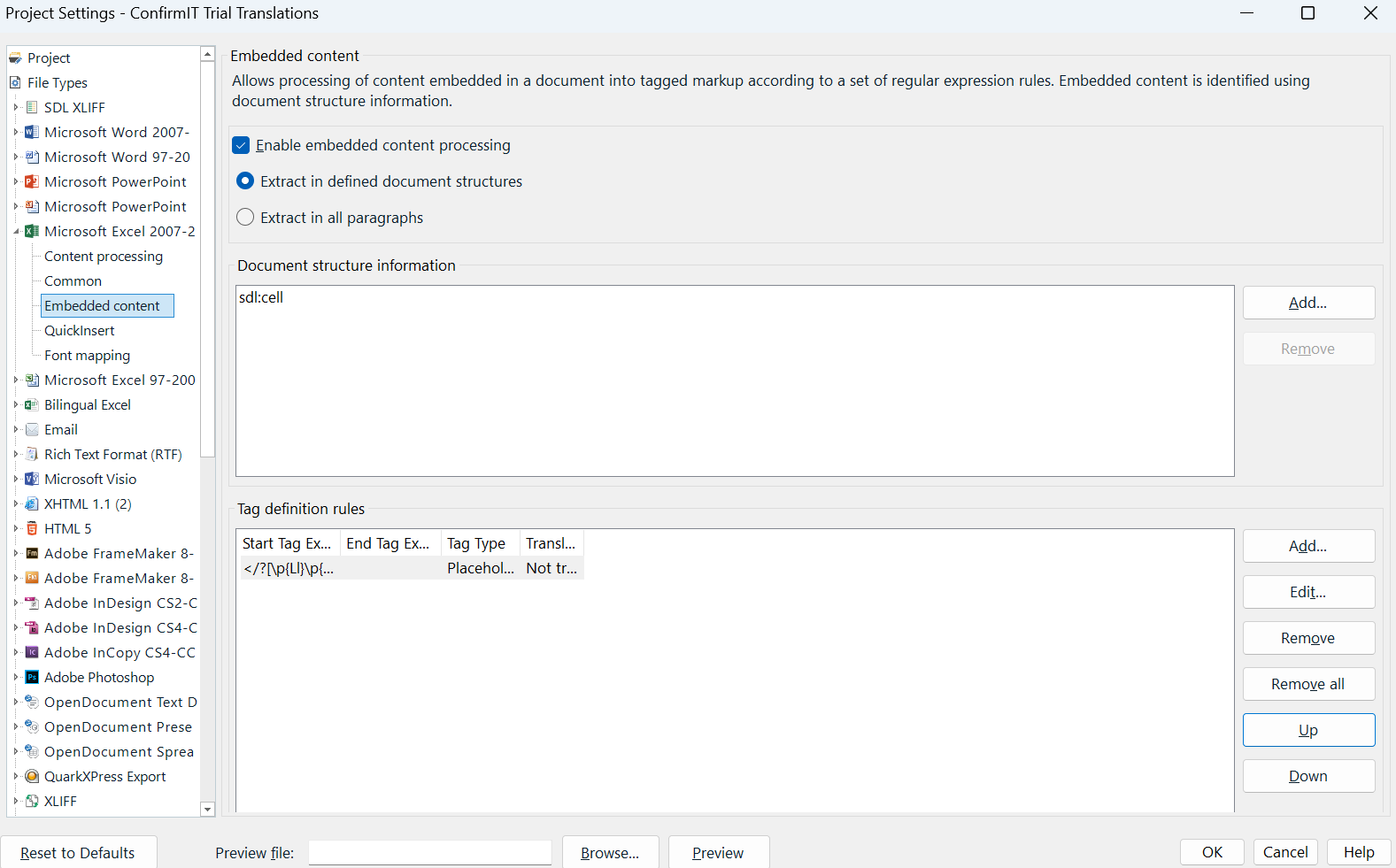
Task: Click the Bilingual Excel icon
Action: tap(32, 404)
